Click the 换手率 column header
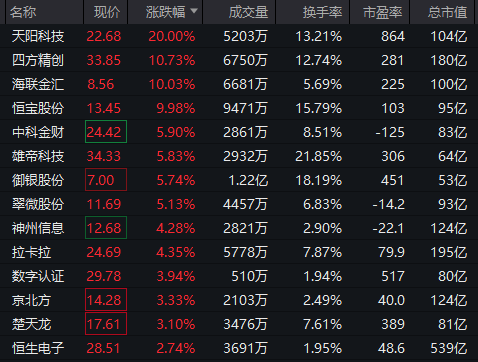The image size is (478, 362). [x=322, y=12]
